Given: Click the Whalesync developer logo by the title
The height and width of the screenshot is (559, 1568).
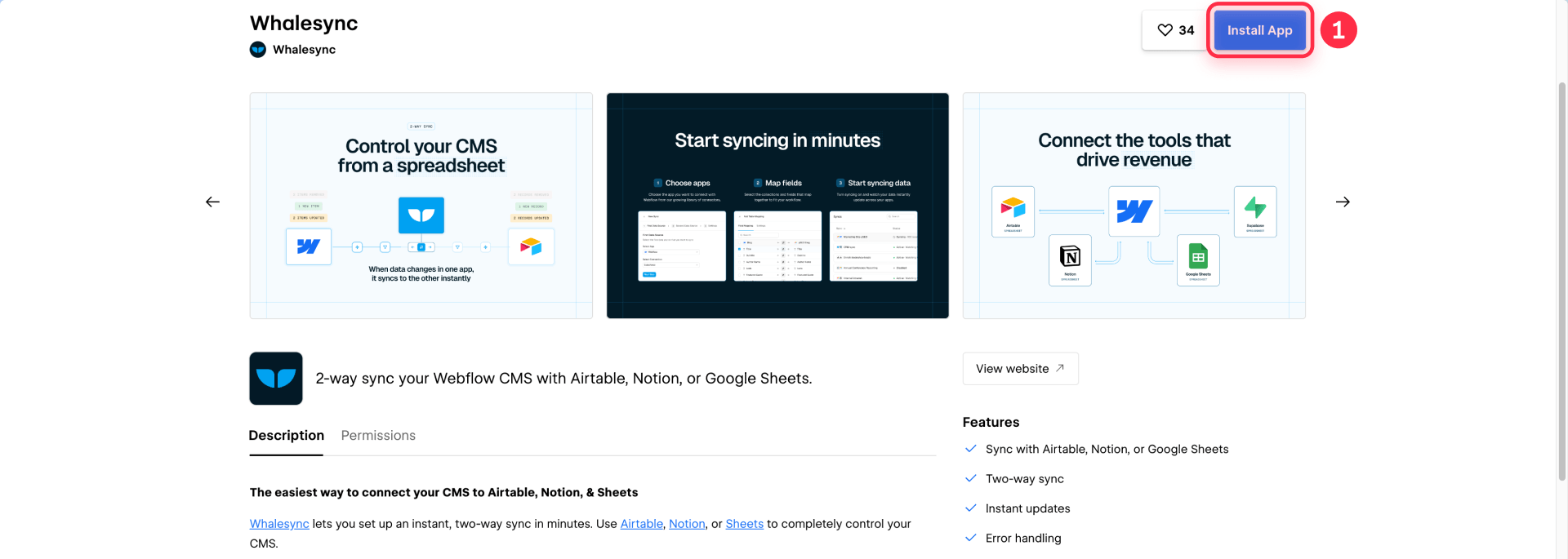Looking at the screenshot, I should click(258, 50).
